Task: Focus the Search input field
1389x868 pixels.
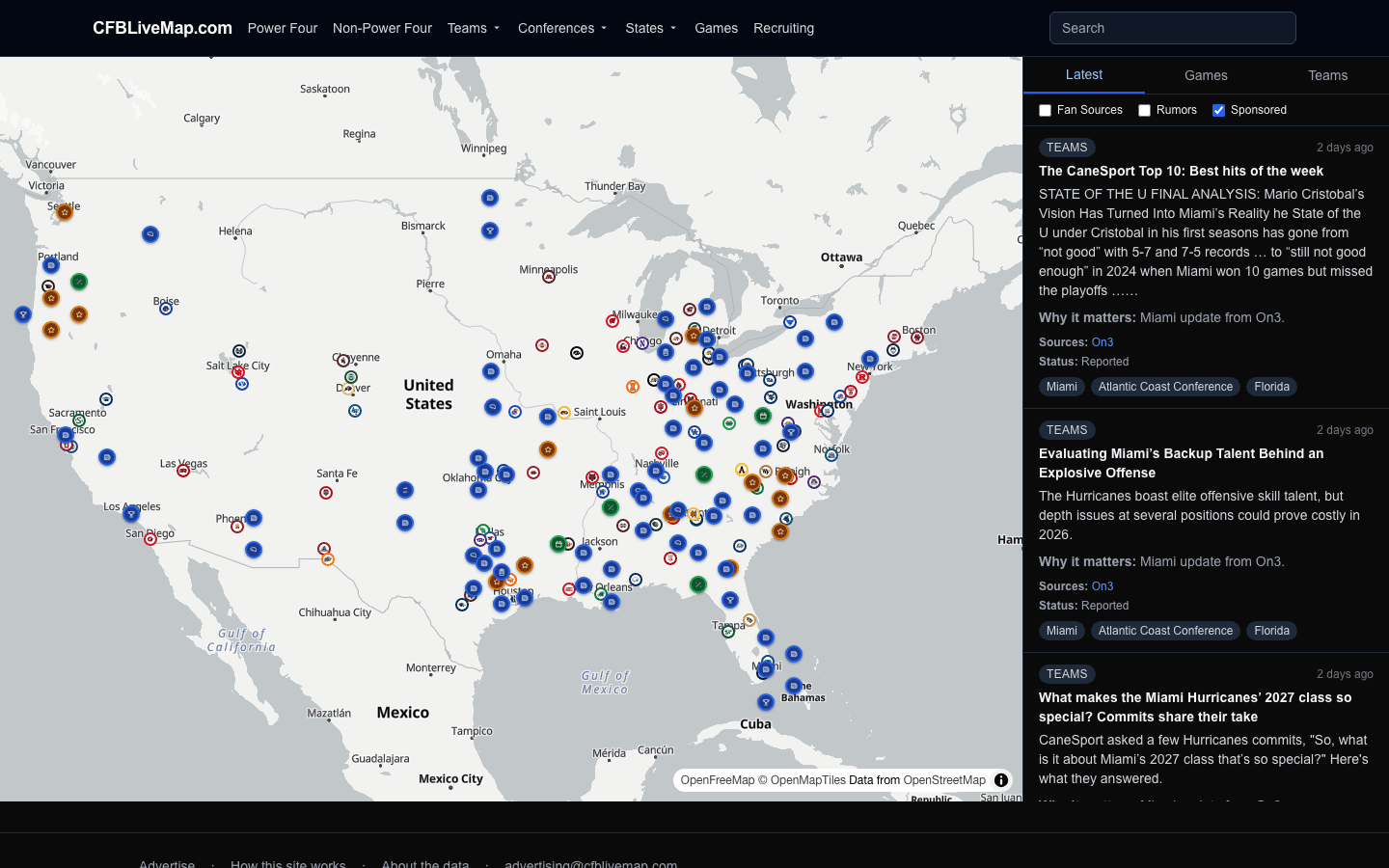Action: click(x=1172, y=28)
